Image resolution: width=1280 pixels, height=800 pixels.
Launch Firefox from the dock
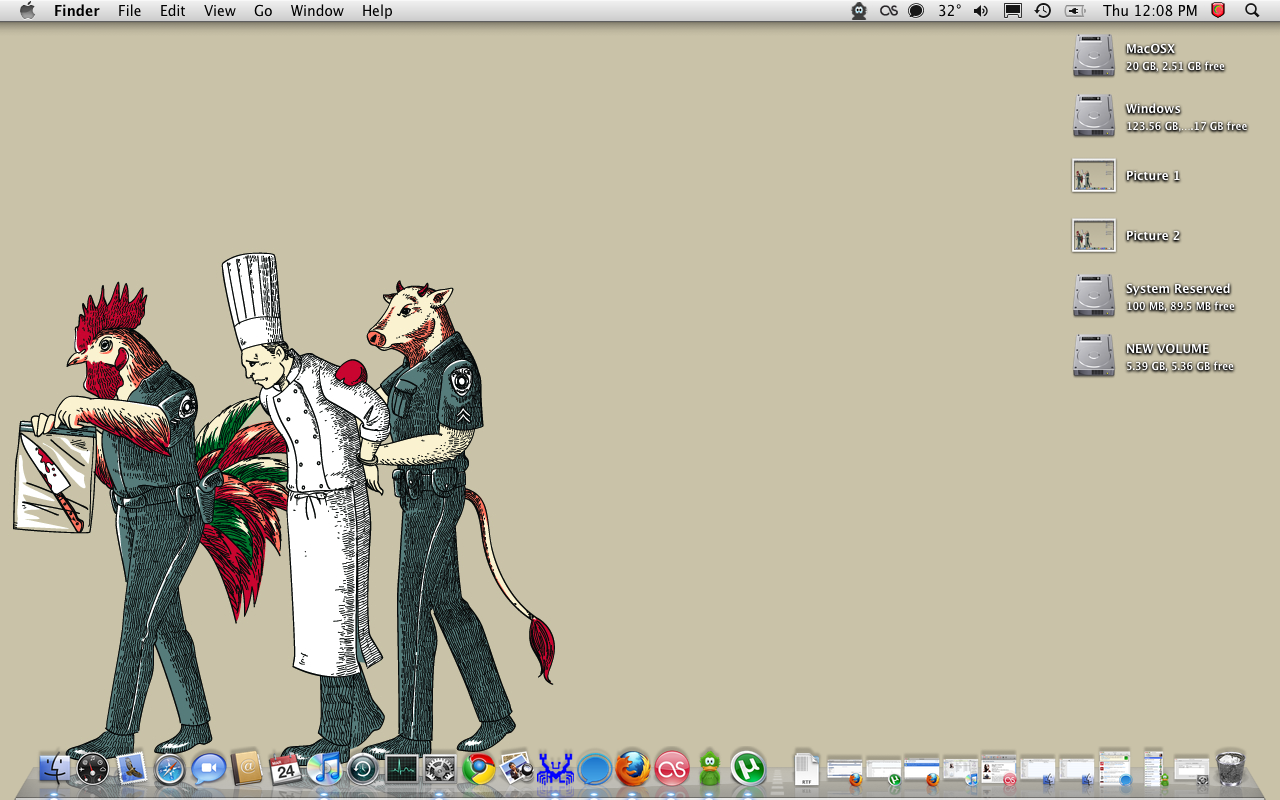tap(633, 769)
